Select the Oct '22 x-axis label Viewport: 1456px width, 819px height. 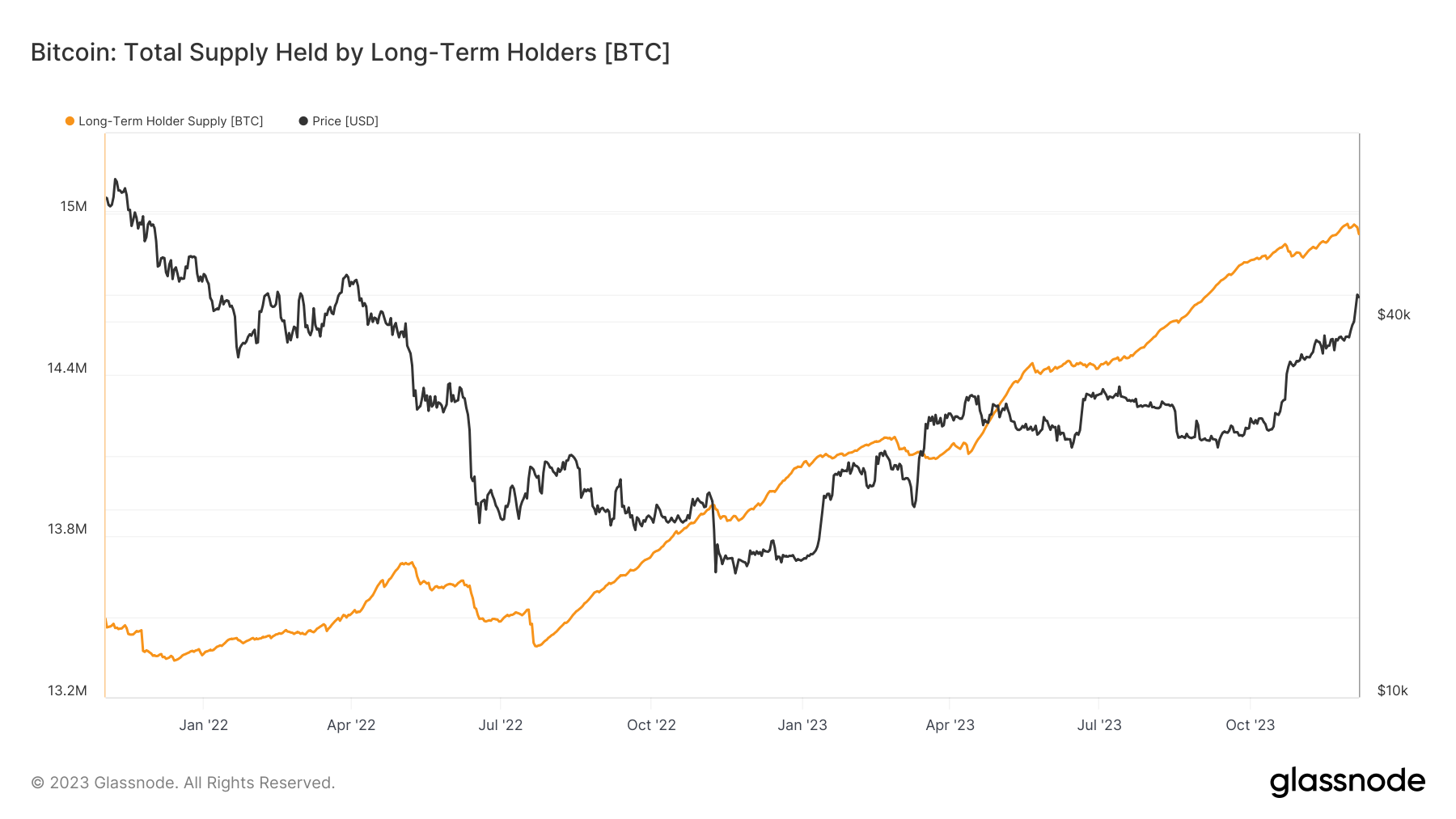651,725
